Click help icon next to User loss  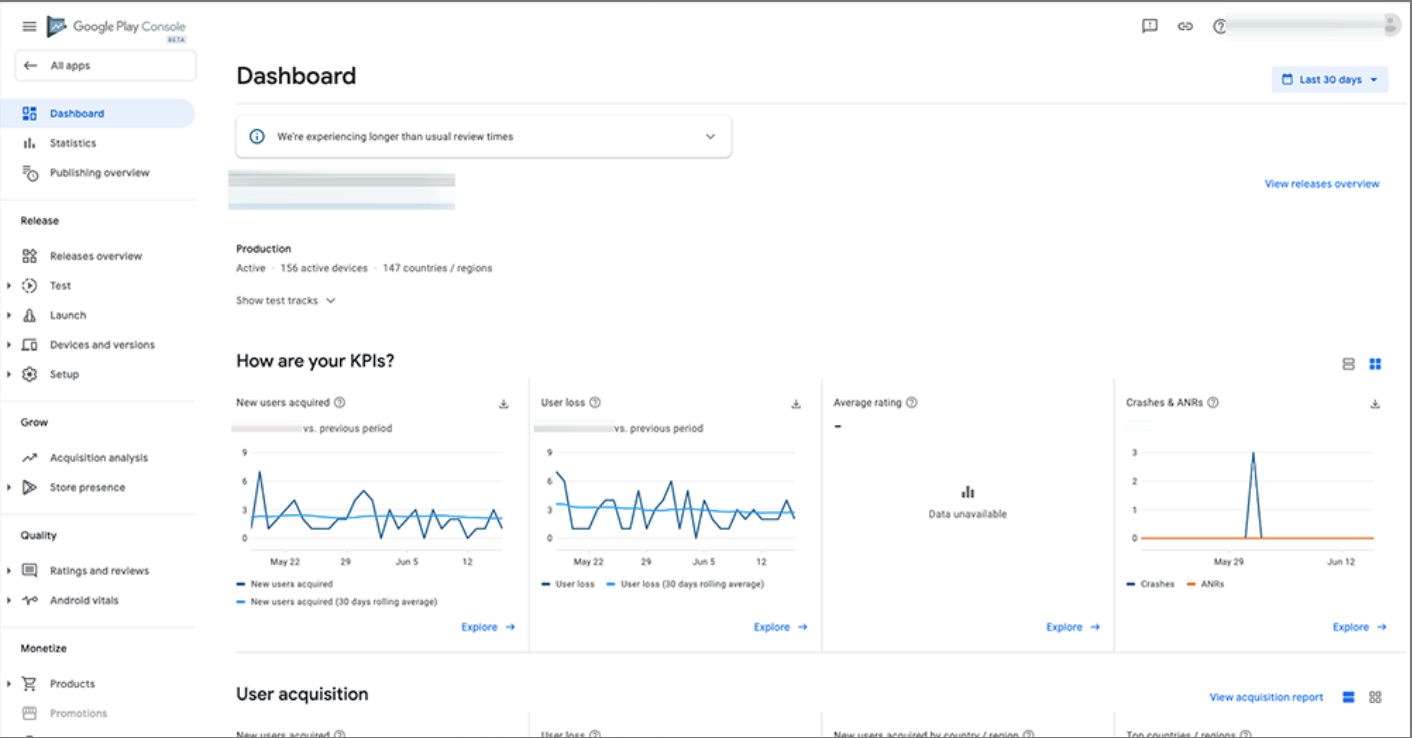tap(595, 403)
